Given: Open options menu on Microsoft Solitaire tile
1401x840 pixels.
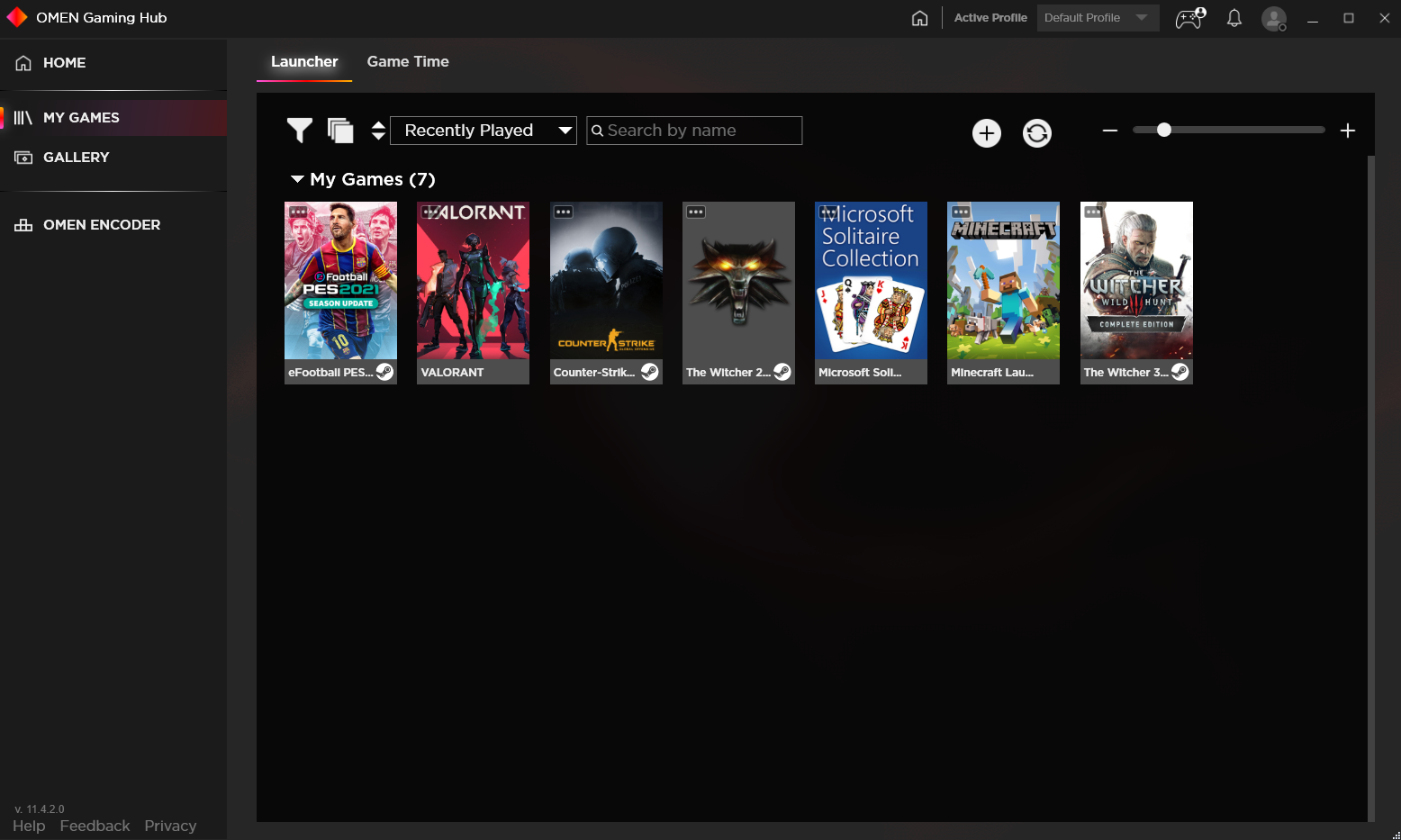Looking at the screenshot, I should click(x=828, y=212).
